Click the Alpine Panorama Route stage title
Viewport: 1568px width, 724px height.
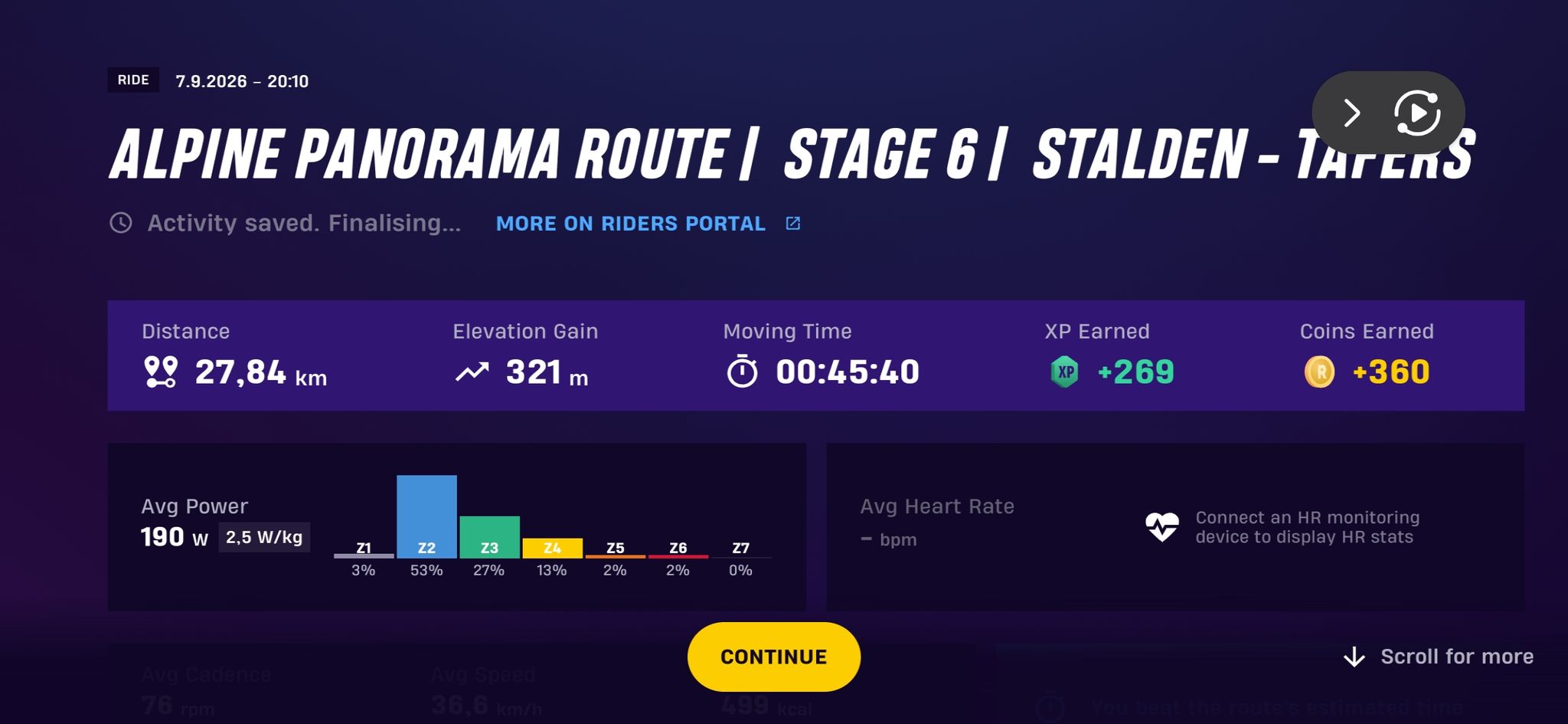[792, 153]
